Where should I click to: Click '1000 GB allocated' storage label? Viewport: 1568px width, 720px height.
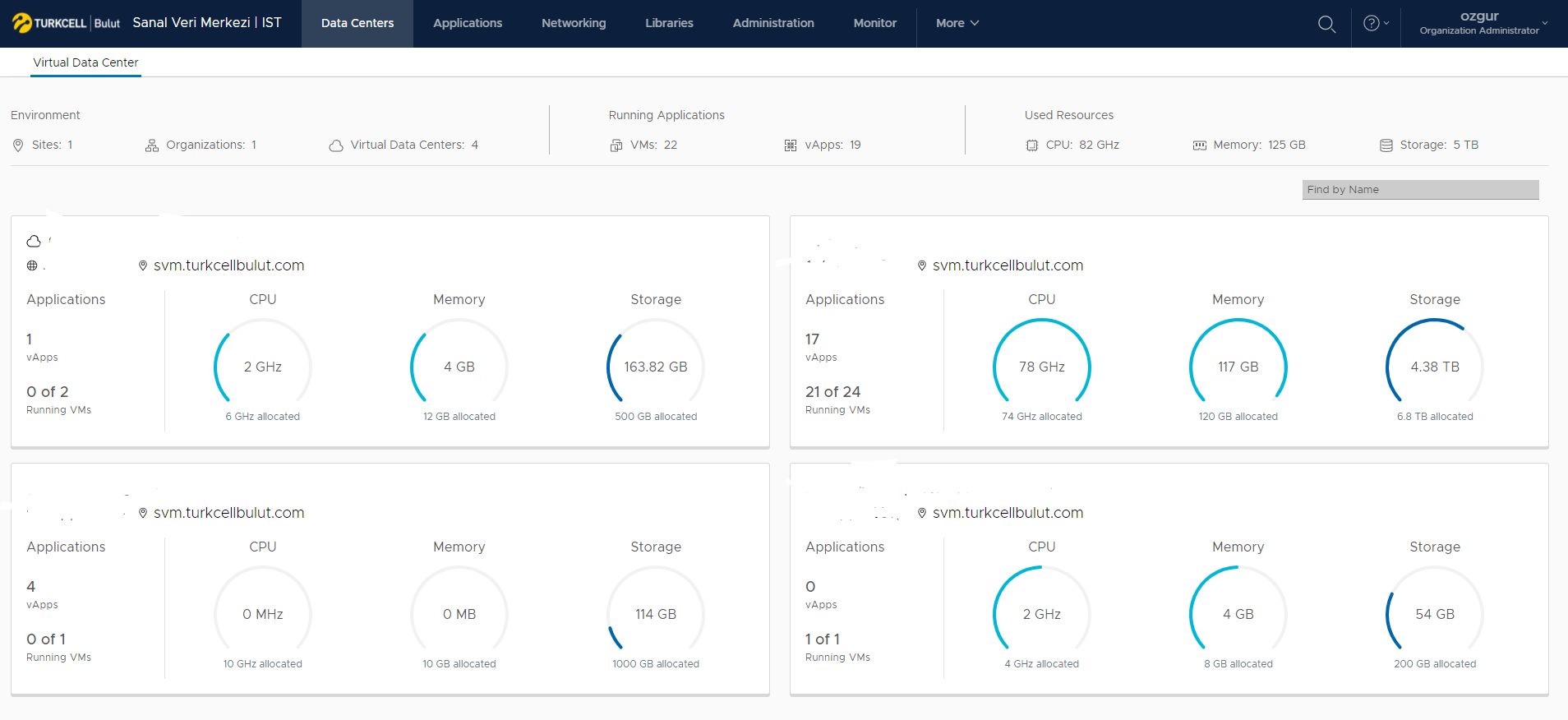coord(656,664)
